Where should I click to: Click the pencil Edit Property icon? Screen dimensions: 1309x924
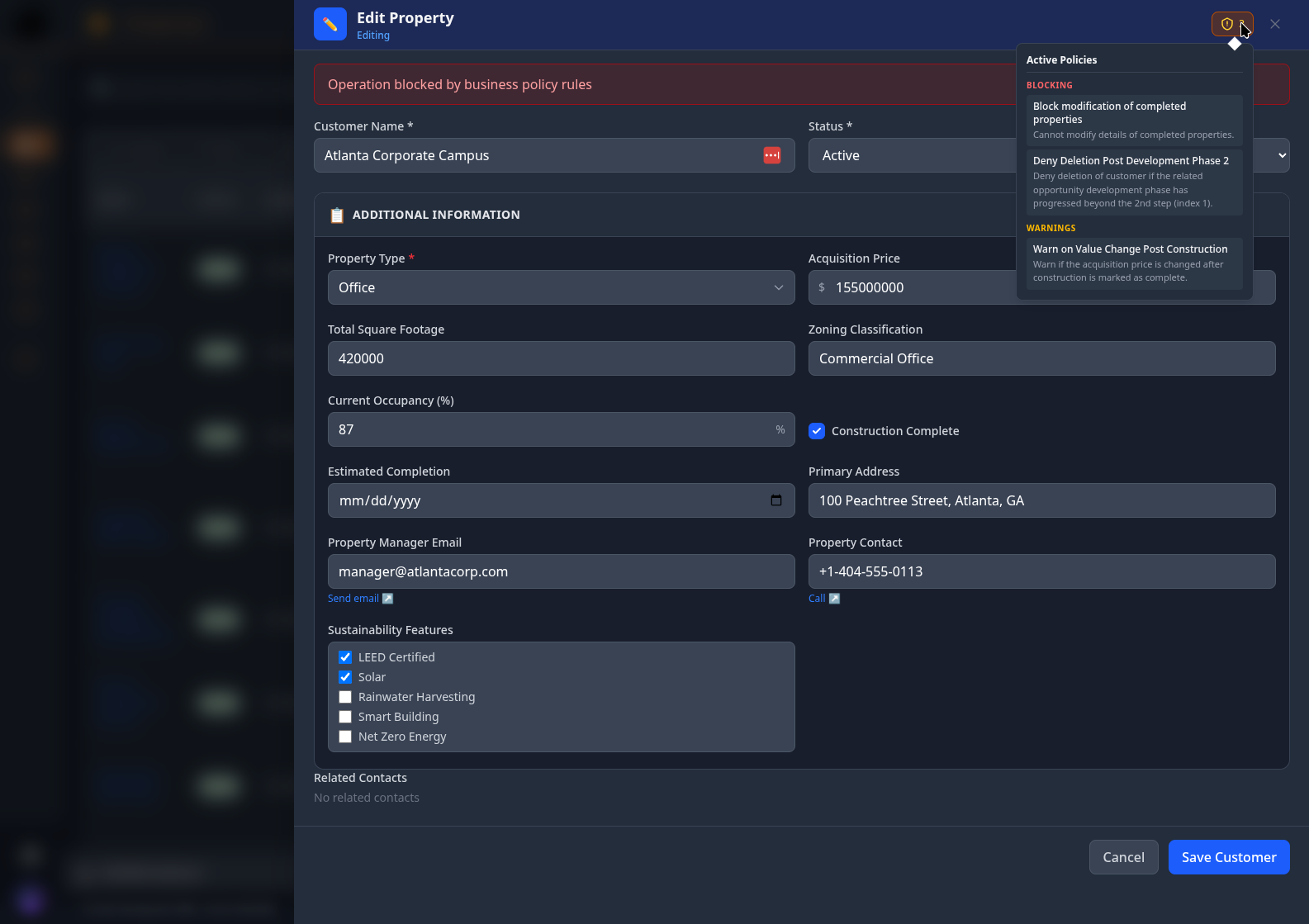click(x=330, y=24)
